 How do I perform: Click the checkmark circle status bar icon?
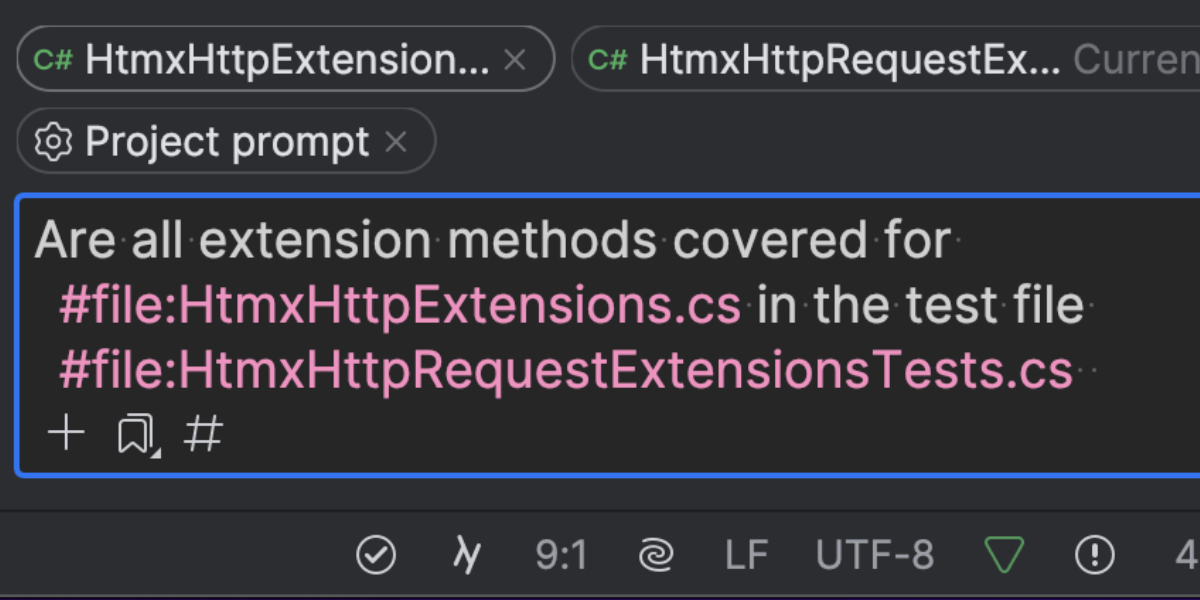(x=376, y=554)
